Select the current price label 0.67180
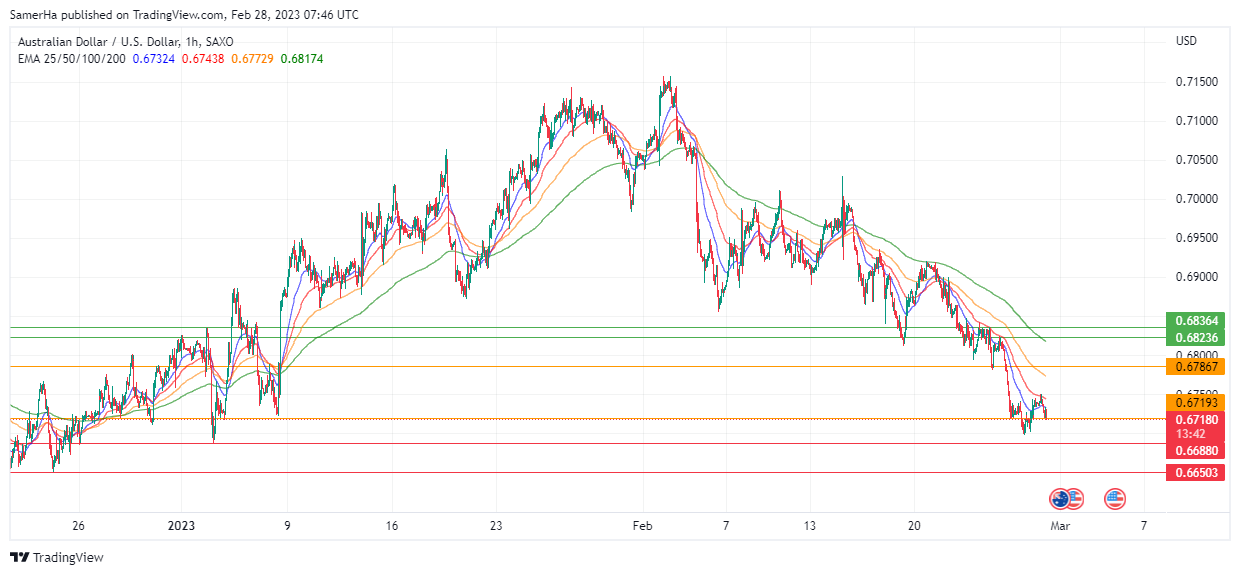Image resolution: width=1240 pixels, height=575 pixels. 1195,419
